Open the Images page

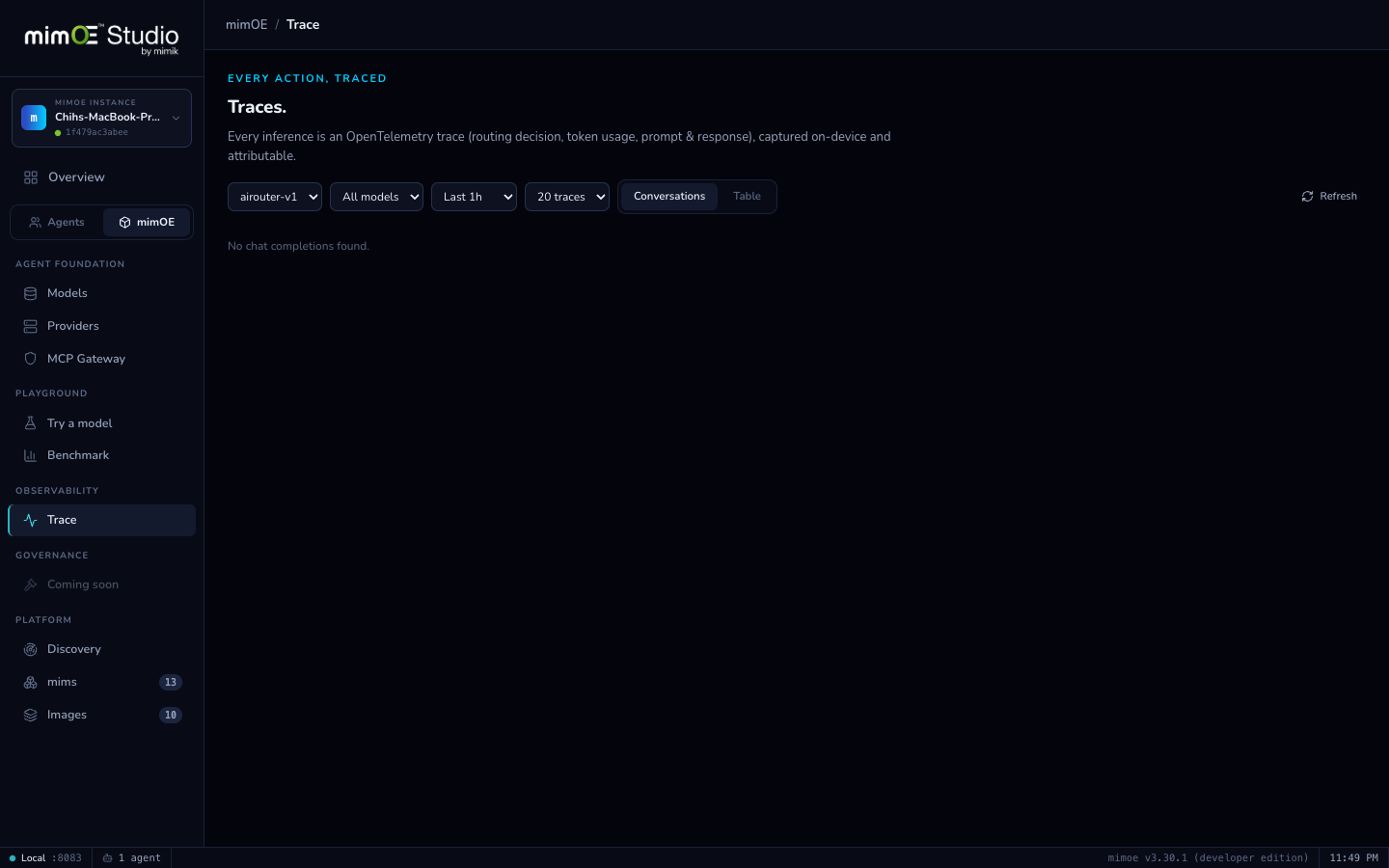101,715
